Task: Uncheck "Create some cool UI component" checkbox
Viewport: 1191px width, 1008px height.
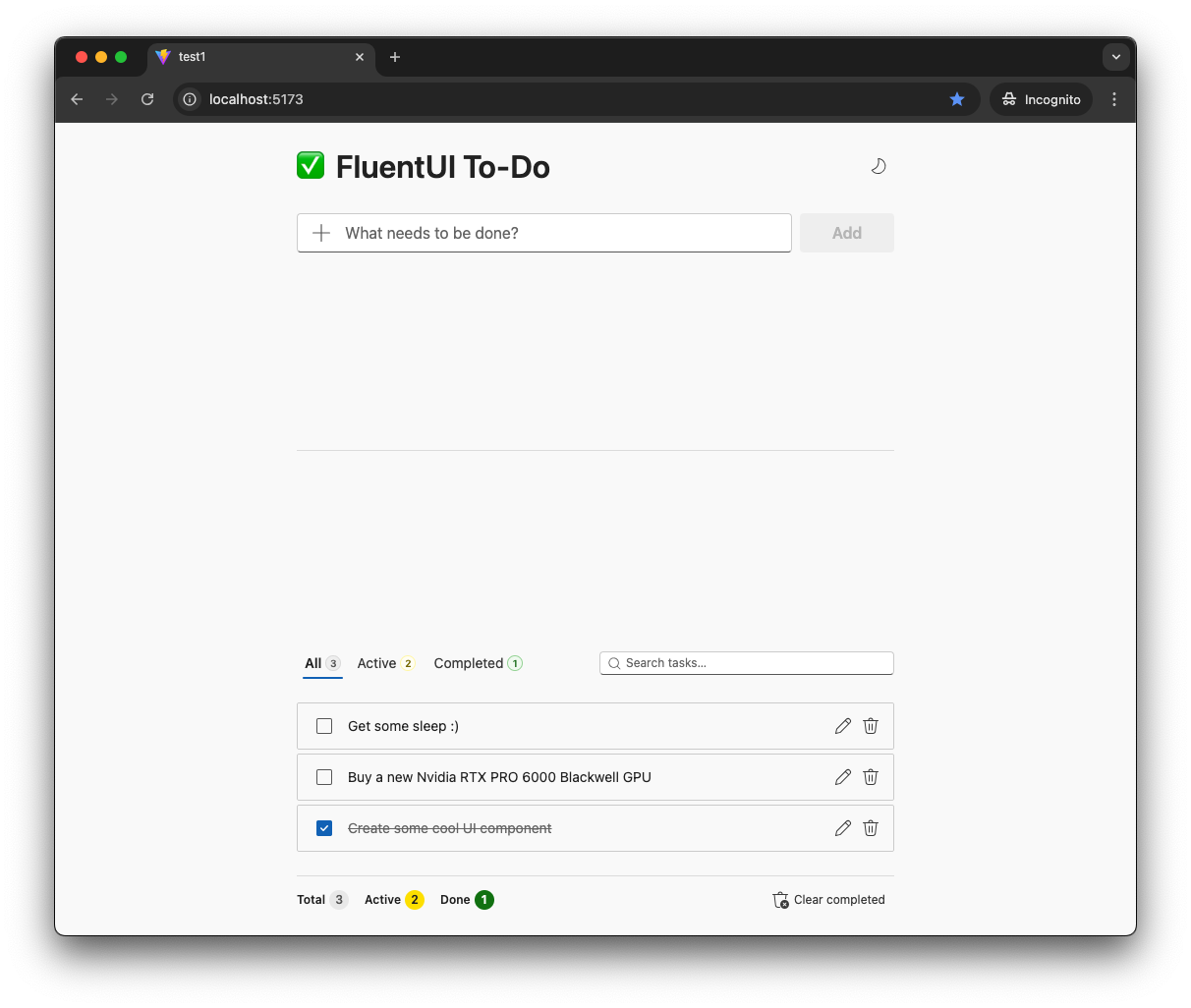Action: coord(324,828)
